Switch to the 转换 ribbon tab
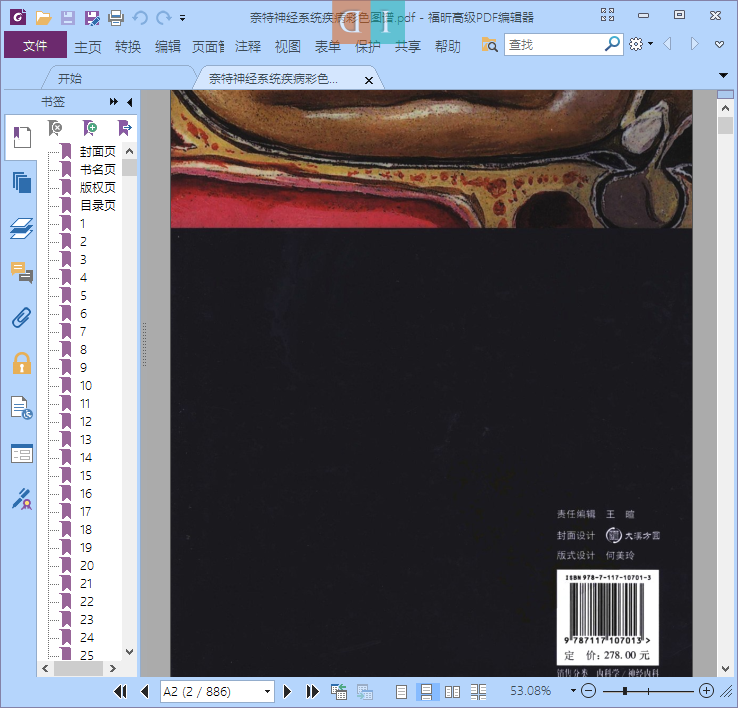Image resolution: width=738 pixels, height=708 pixels. pyautogui.click(x=128, y=46)
